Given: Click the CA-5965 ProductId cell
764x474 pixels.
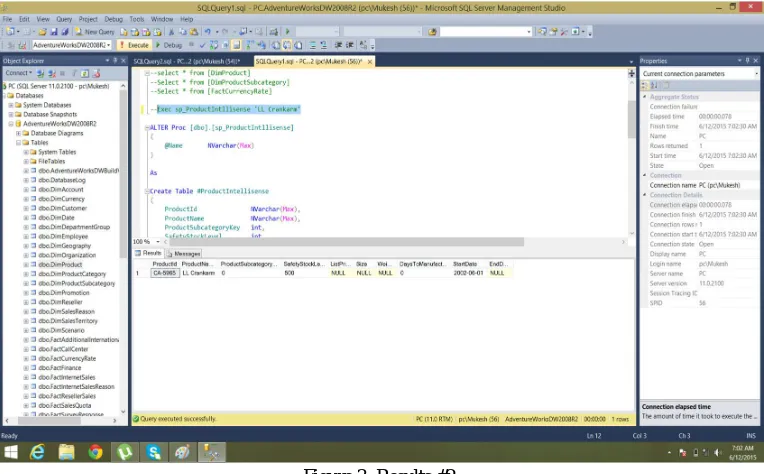Looking at the screenshot, I should point(164,273).
